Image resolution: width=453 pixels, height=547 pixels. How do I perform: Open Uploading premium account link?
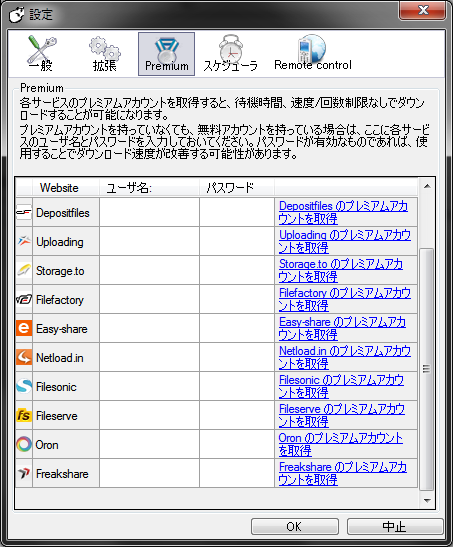click(345, 241)
